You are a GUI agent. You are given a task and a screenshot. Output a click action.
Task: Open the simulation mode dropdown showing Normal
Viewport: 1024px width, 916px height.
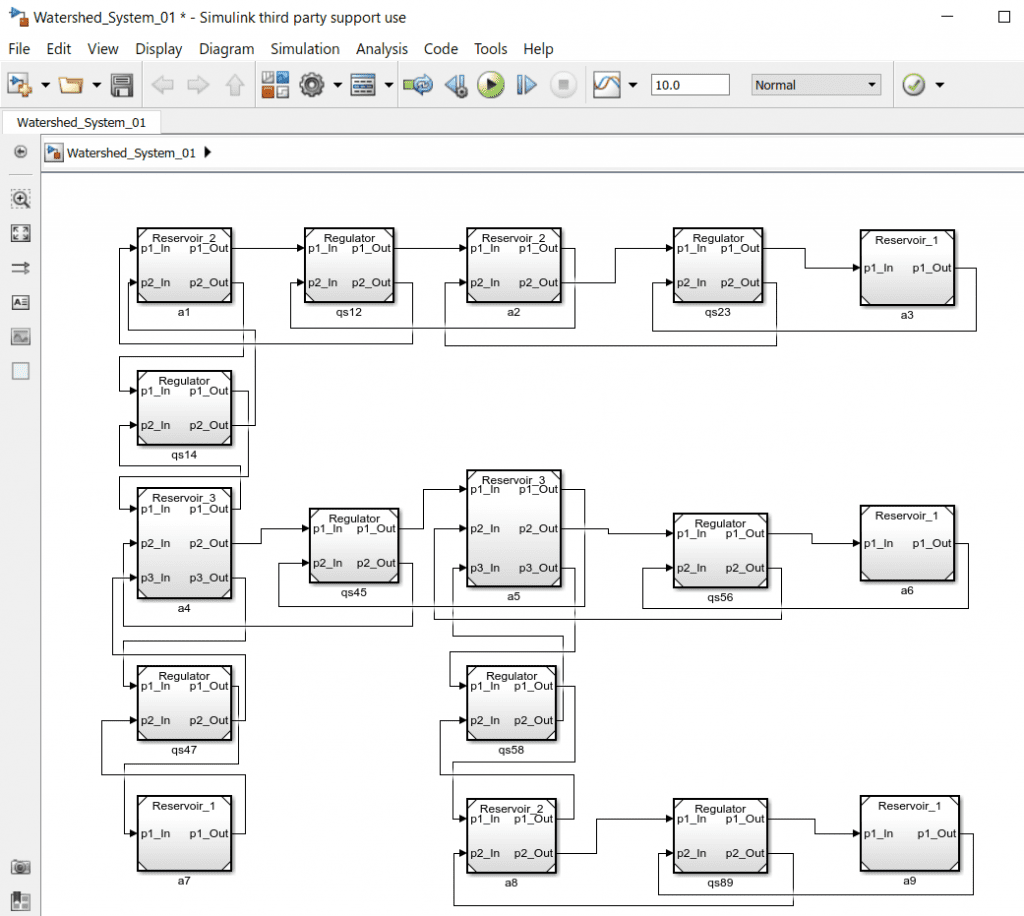point(815,84)
